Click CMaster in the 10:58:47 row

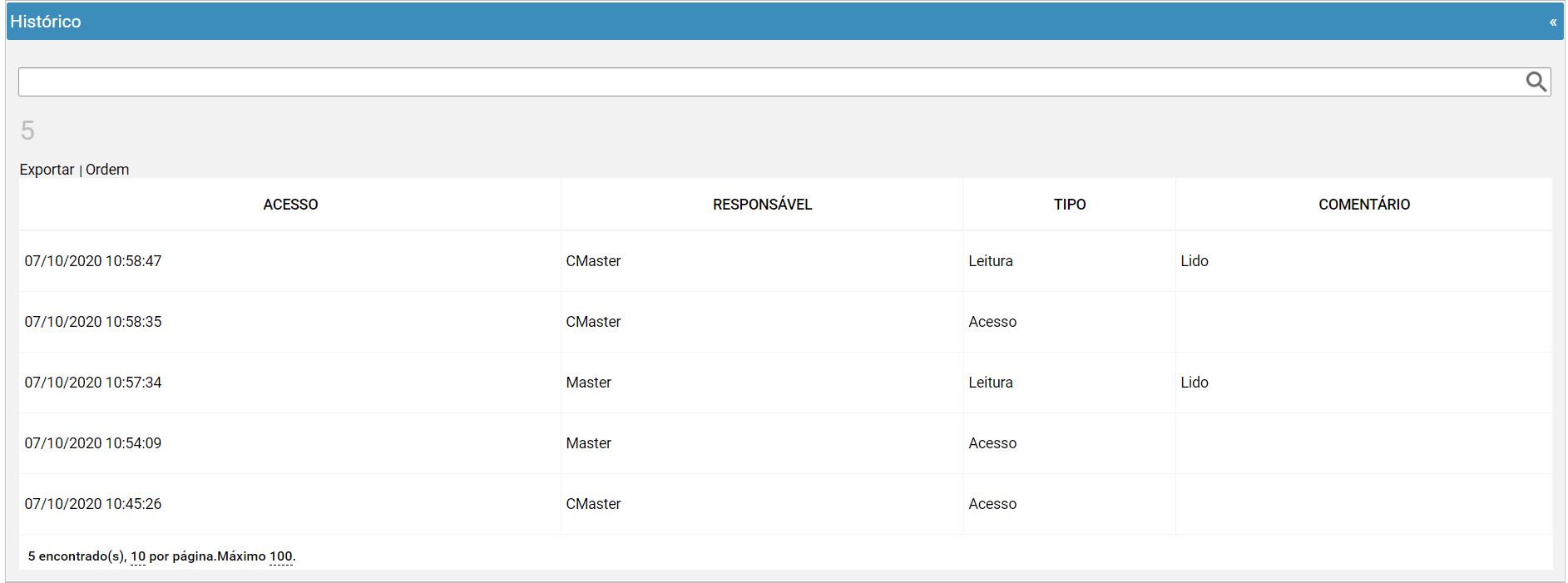pos(593,261)
